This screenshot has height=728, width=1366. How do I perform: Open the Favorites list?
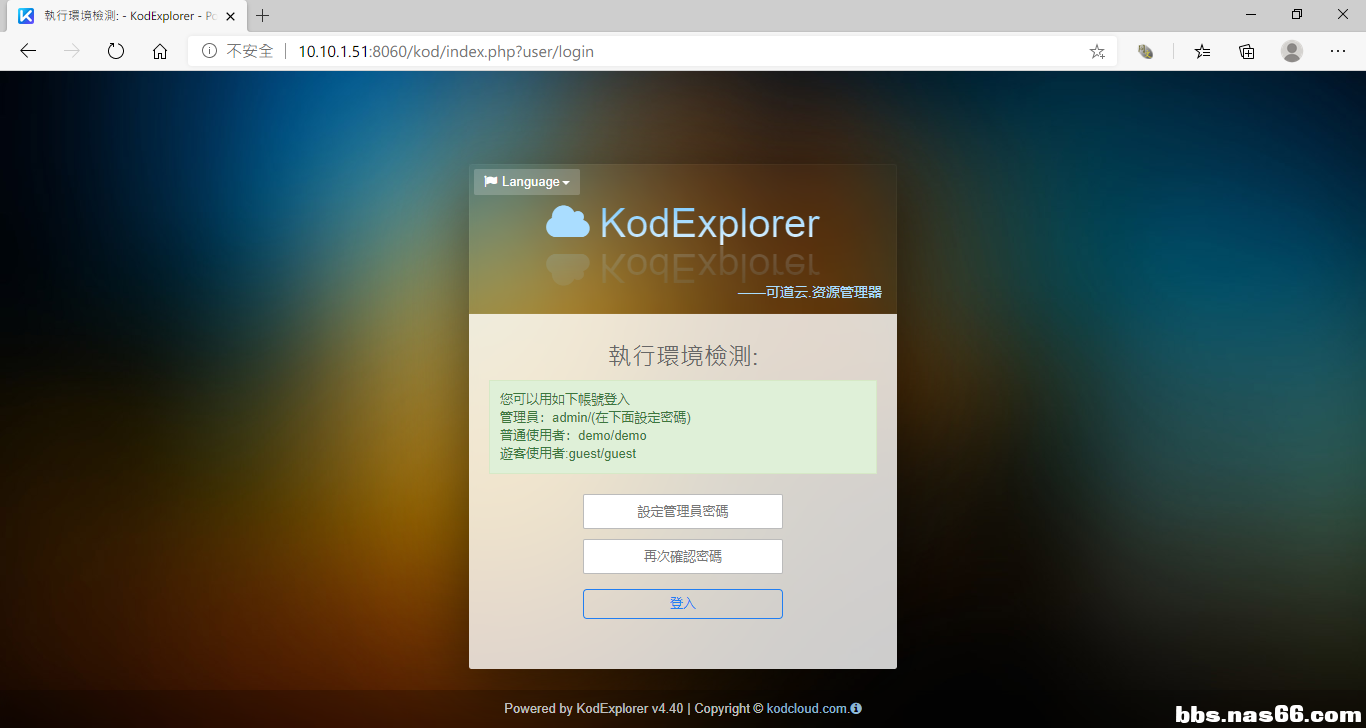pyautogui.click(x=1202, y=51)
